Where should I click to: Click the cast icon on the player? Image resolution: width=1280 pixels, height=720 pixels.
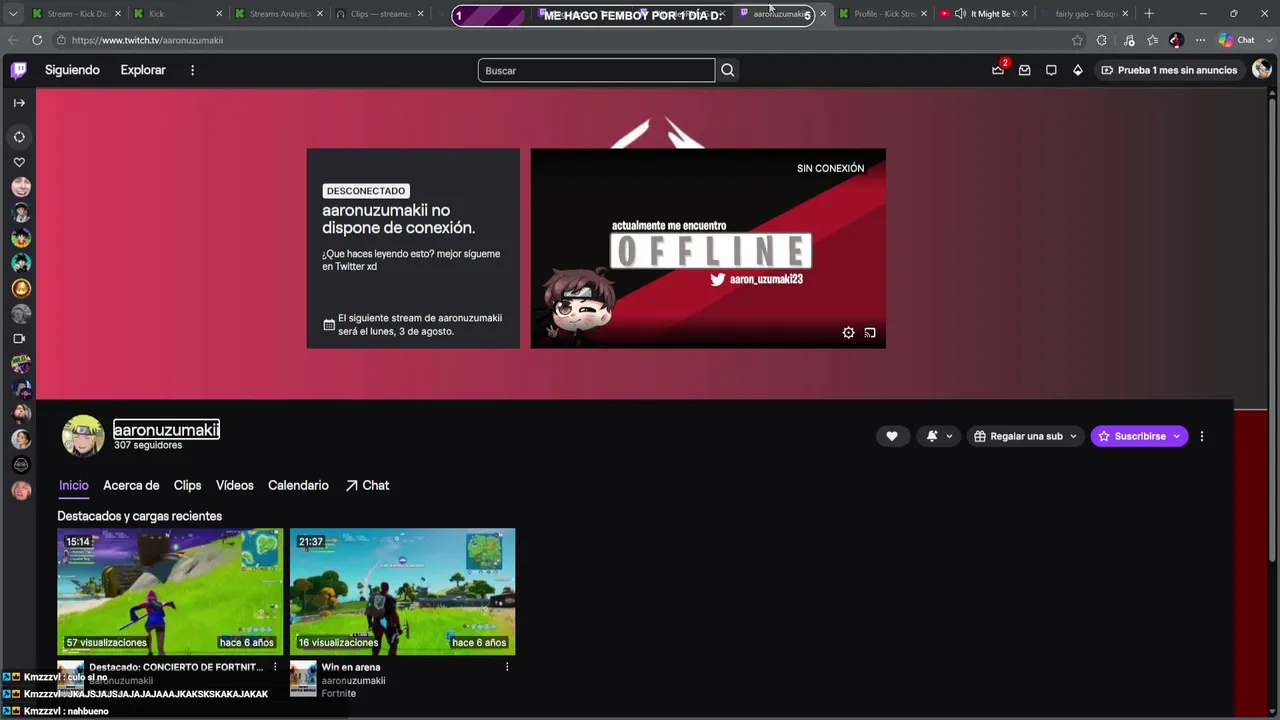[870, 333]
